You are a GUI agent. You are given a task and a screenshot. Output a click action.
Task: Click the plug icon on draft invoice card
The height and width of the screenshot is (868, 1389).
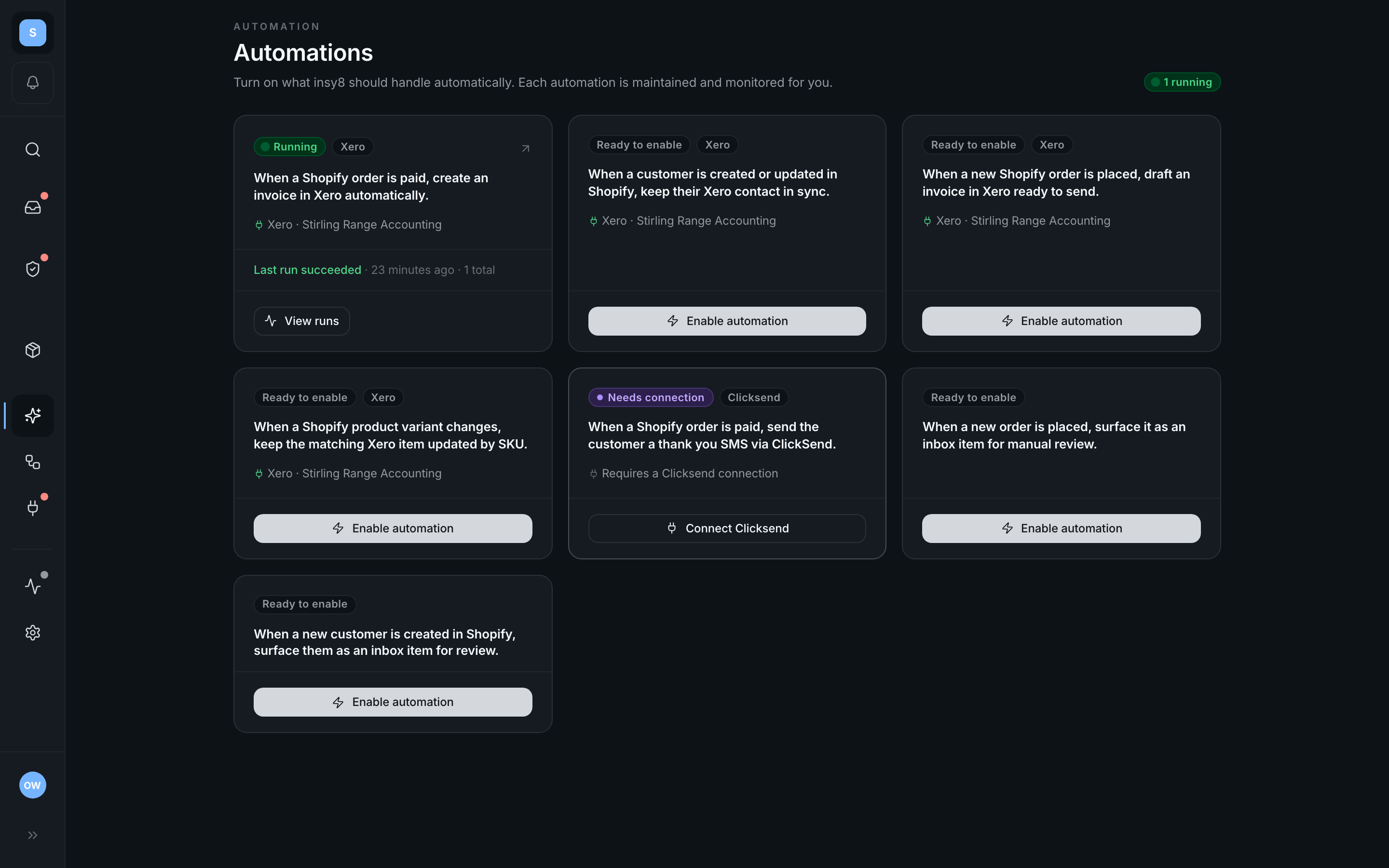tap(927, 221)
